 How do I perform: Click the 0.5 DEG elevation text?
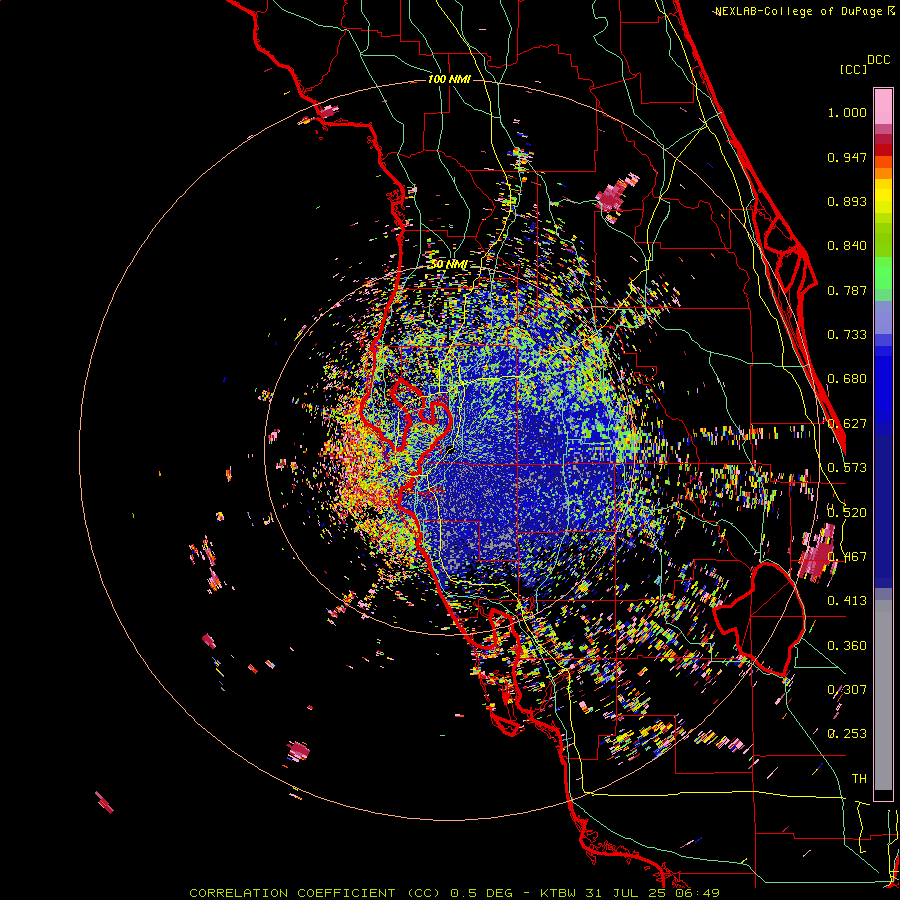(x=482, y=893)
